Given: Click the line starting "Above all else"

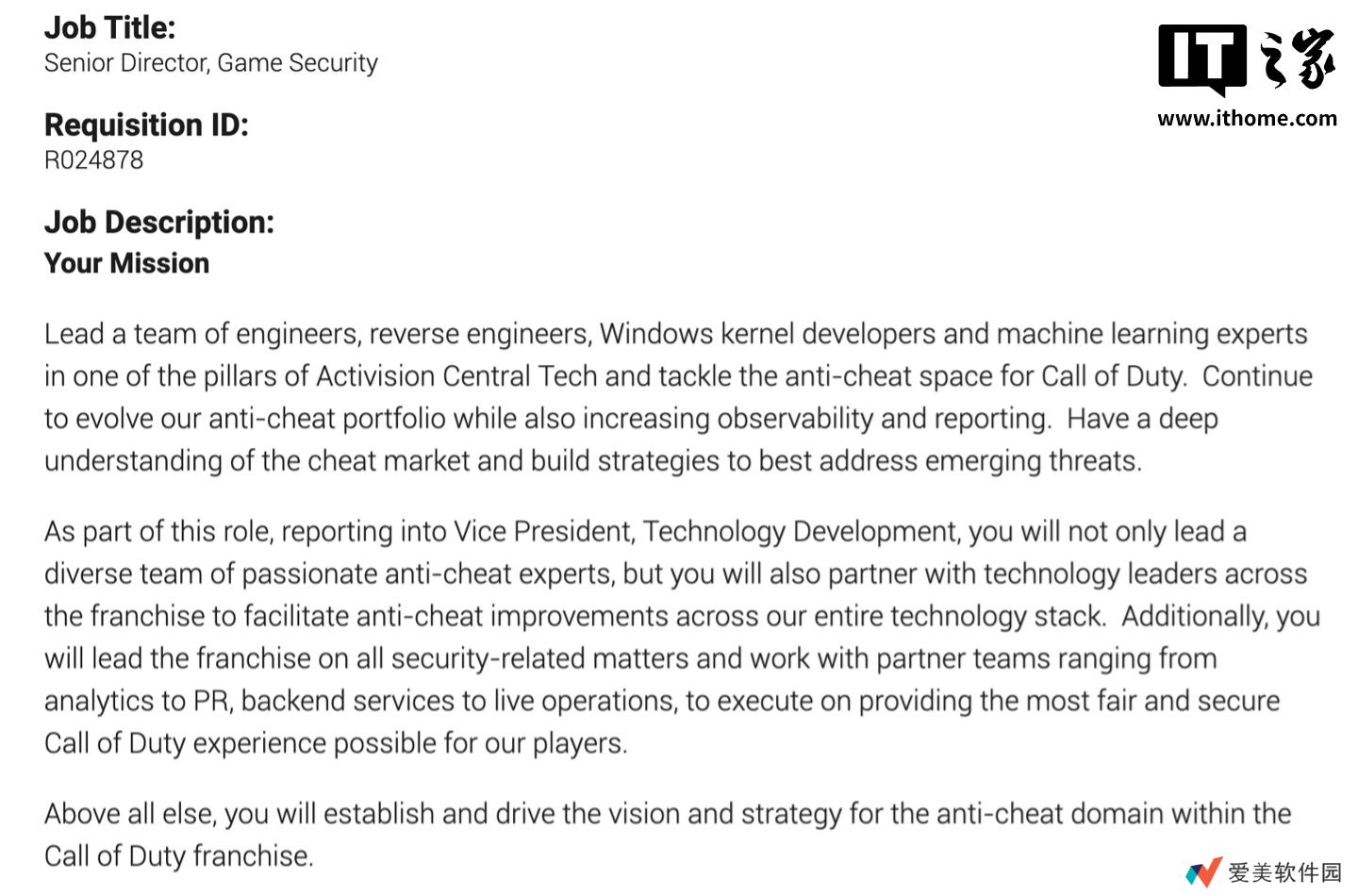Looking at the screenshot, I should (667, 814).
